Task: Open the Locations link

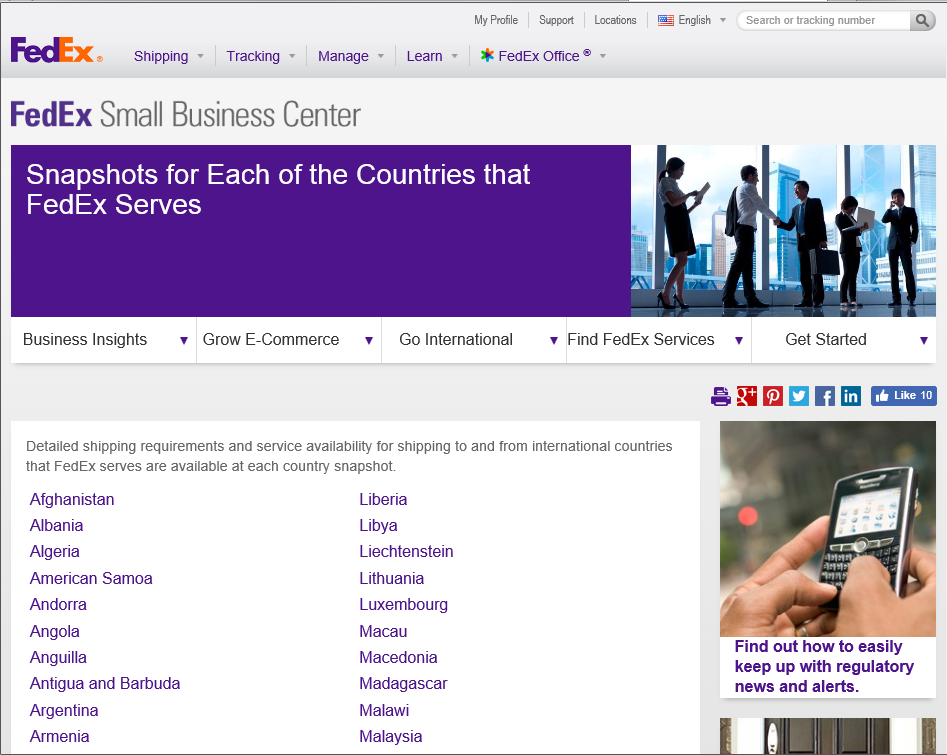Action: 615,20
